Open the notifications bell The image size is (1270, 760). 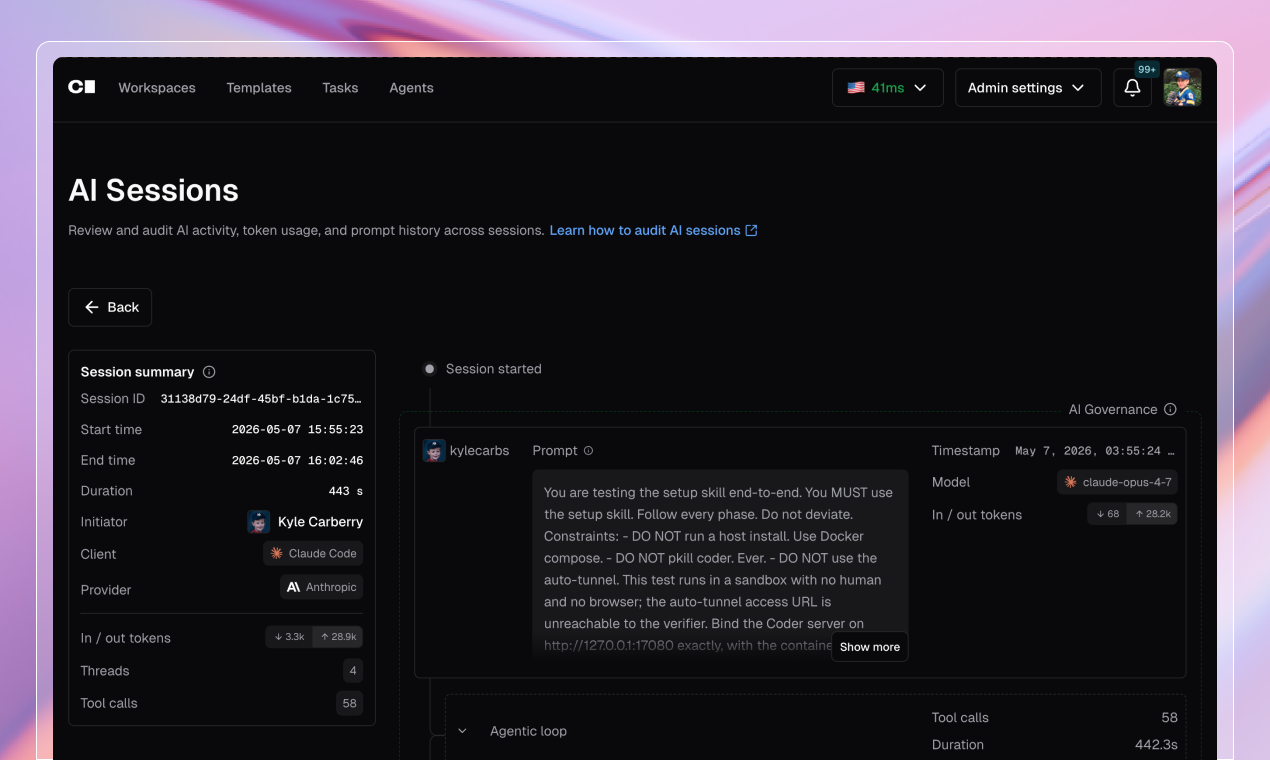click(1132, 88)
